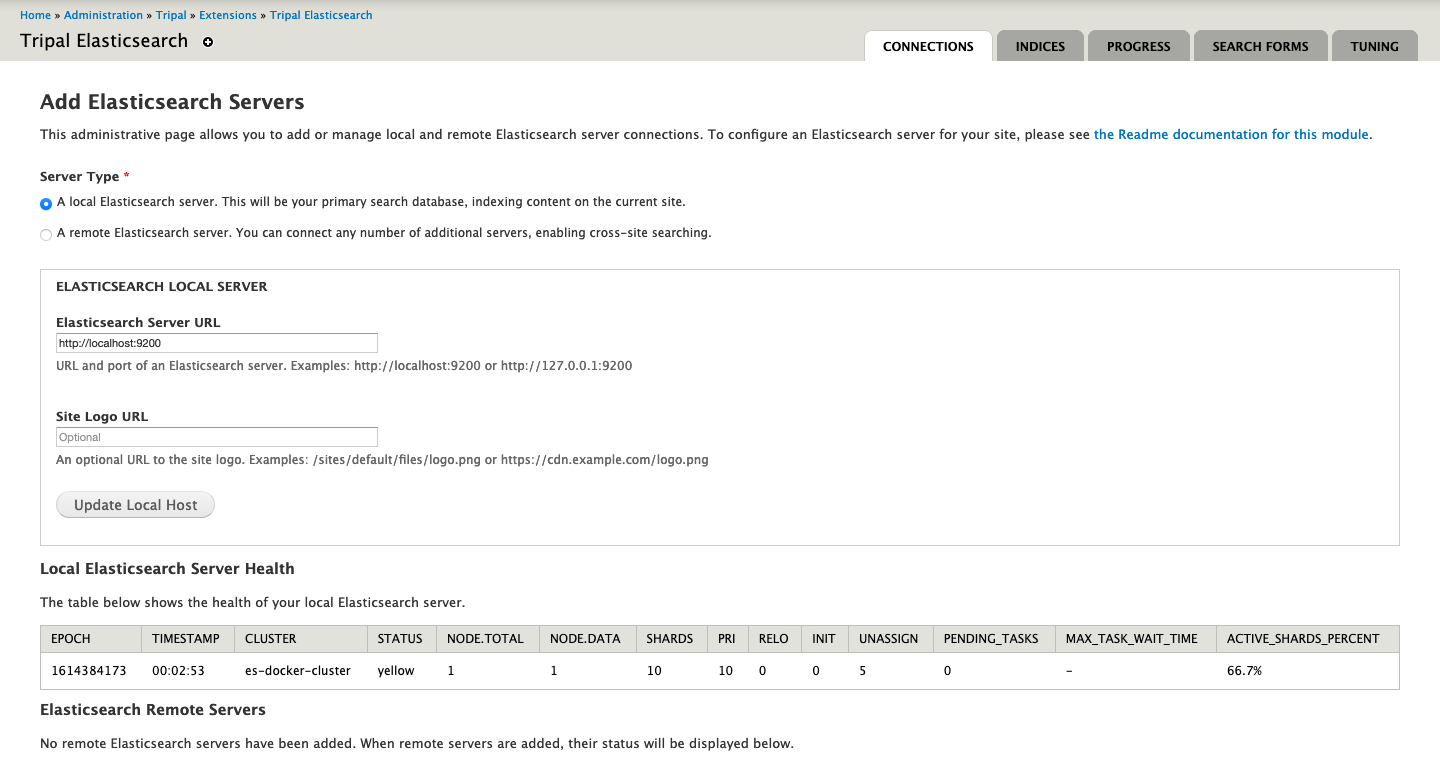Screen dimensions: 1440x771
Task: Click the Local Elasticsearch Server Health heading
Action: (x=167, y=569)
